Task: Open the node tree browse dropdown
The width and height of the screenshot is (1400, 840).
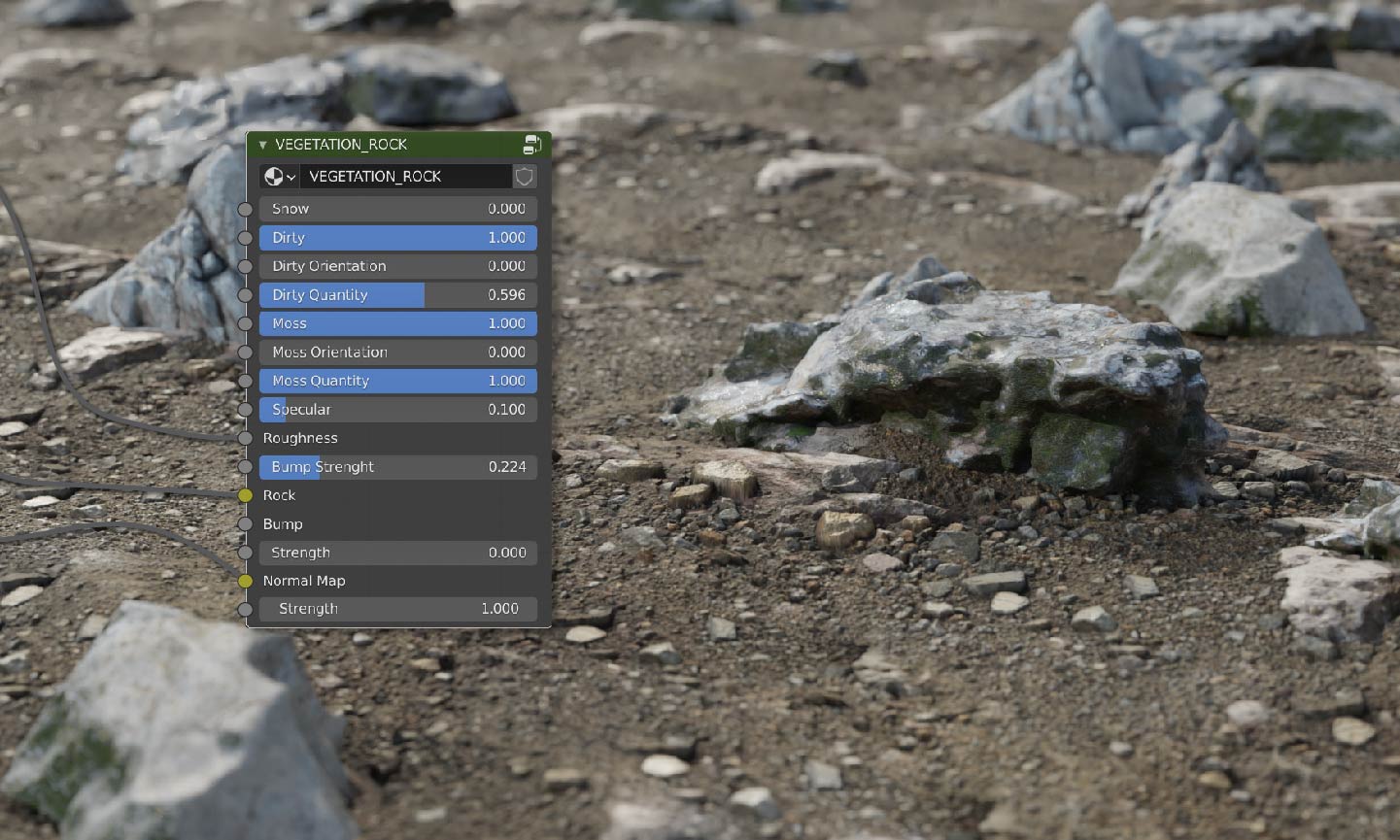Action: (x=280, y=177)
